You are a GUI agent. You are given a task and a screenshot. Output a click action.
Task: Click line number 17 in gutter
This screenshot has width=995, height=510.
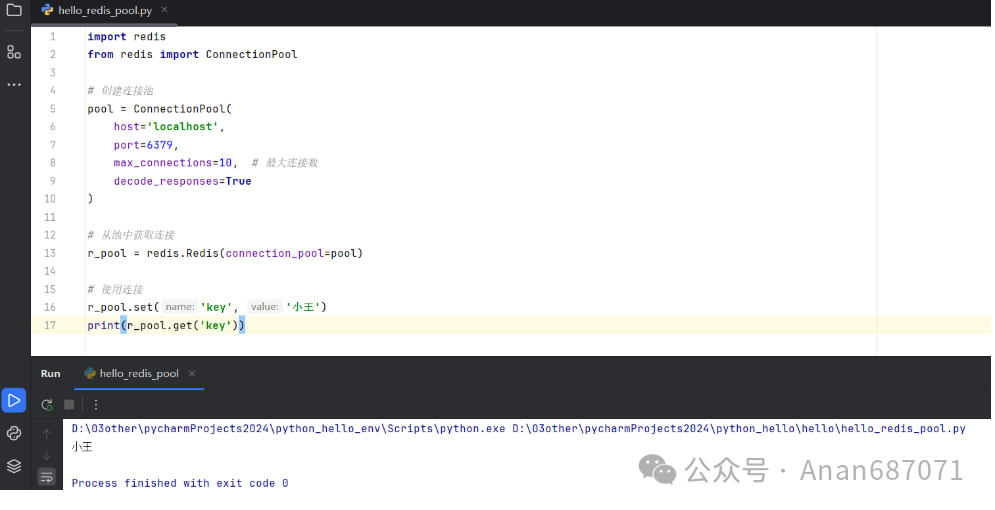pos(50,325)
